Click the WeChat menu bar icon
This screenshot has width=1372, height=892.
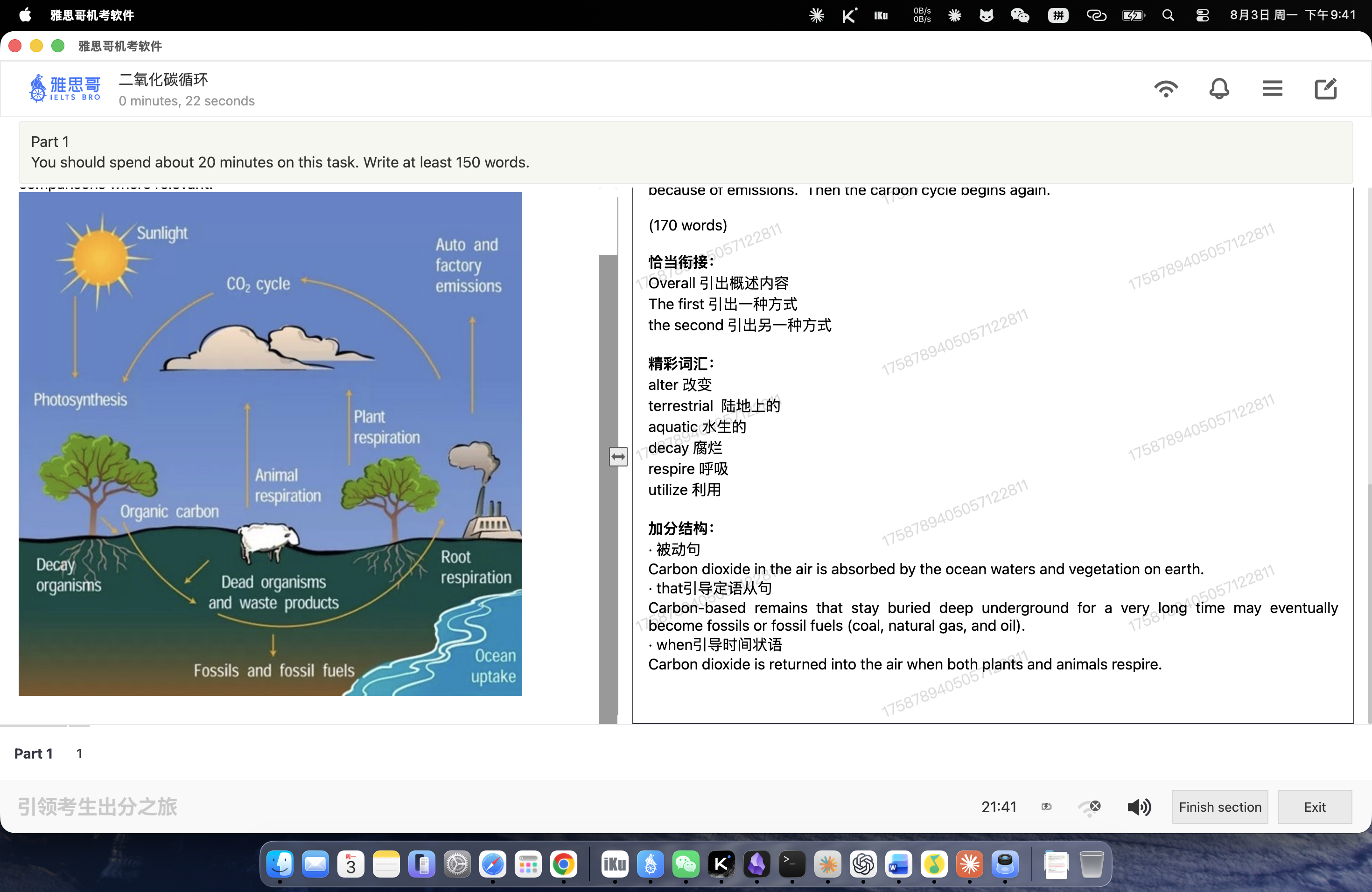(1020, 15)
